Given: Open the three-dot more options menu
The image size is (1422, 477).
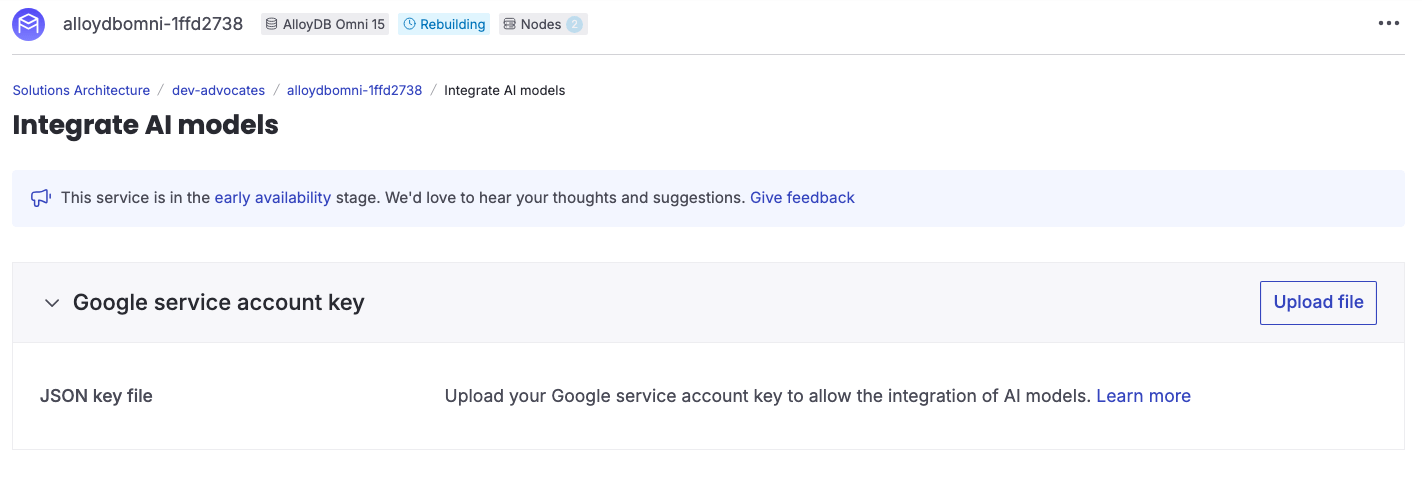Looking at the screenshot, I should click(1388, 24).
